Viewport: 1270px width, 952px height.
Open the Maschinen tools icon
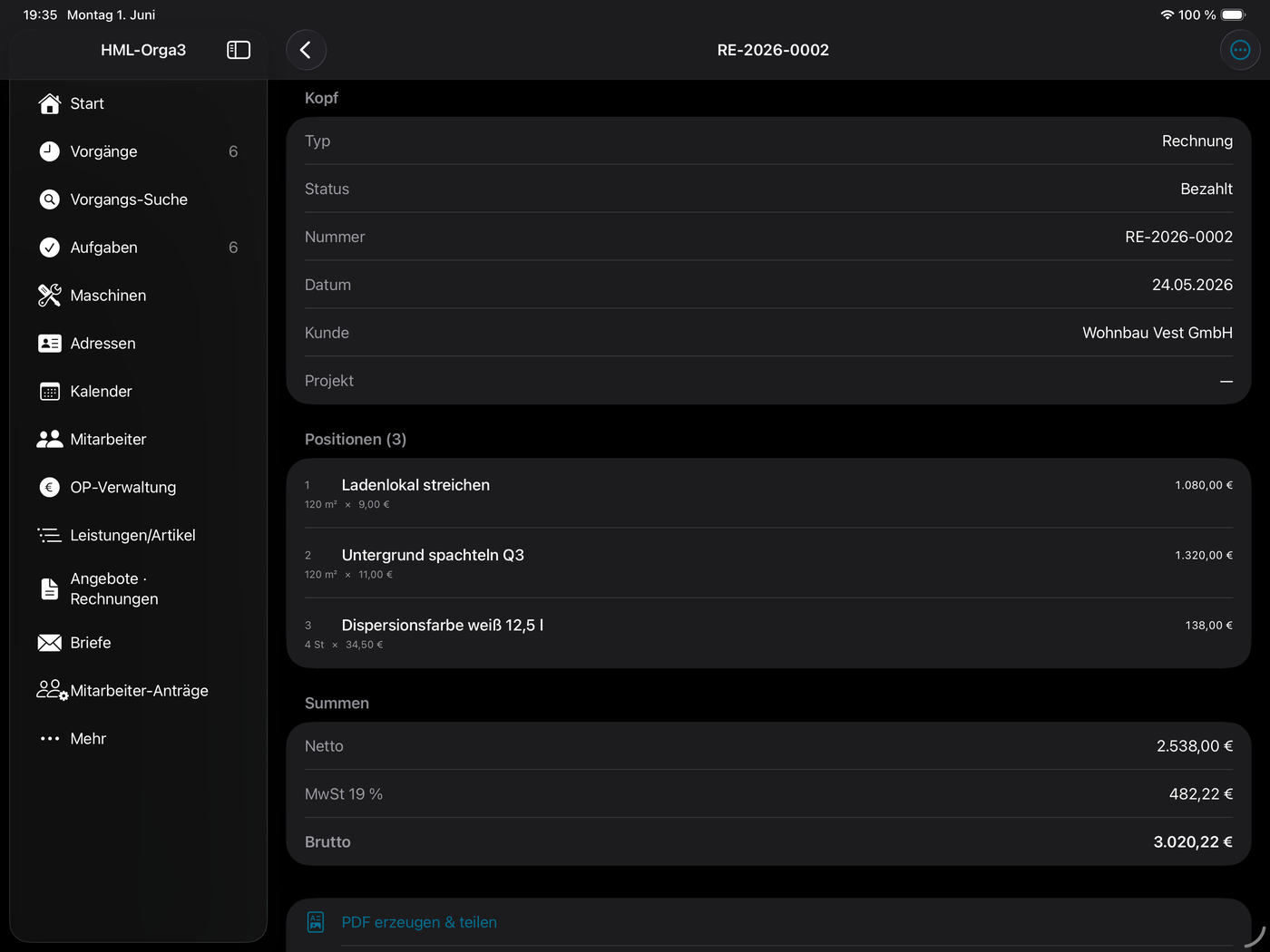coord(50,296)
